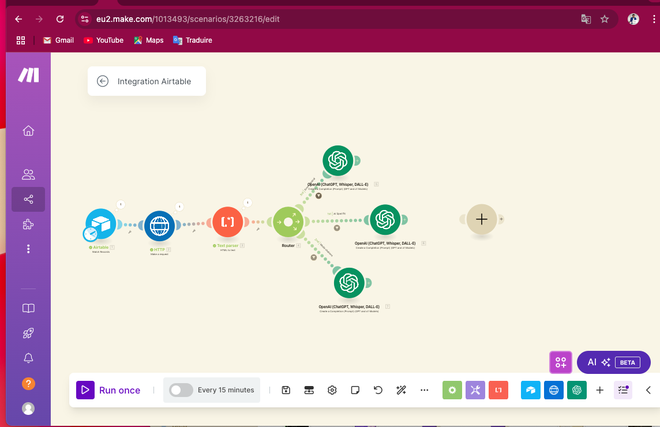Open Scenarios from the left sidebar share icon
Screen dimensions: 660x427
tap(28, 199)
